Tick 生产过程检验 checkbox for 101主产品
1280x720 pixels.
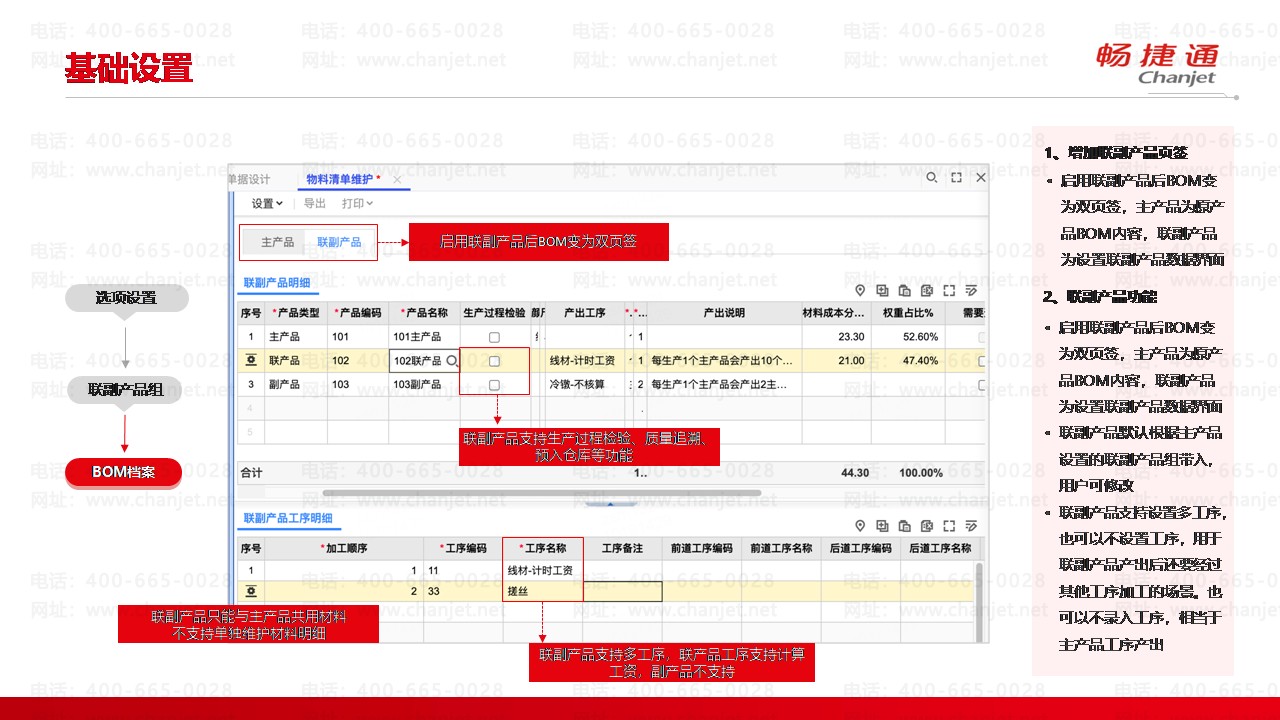tap(494, 337)
